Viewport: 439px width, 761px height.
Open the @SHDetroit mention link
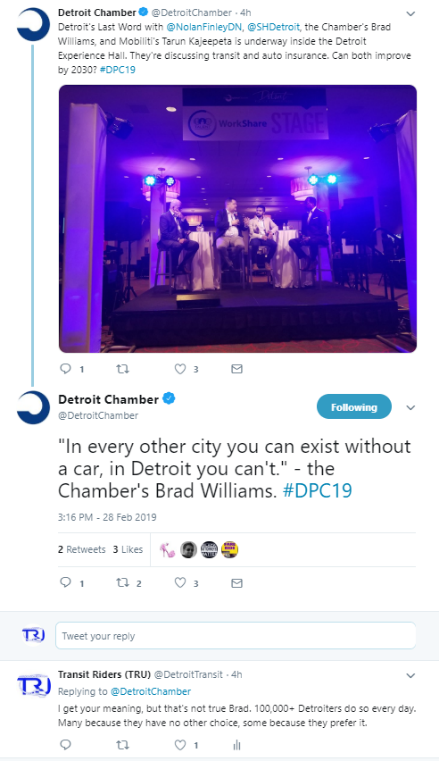pyautogui.click(x=274, y=27)
